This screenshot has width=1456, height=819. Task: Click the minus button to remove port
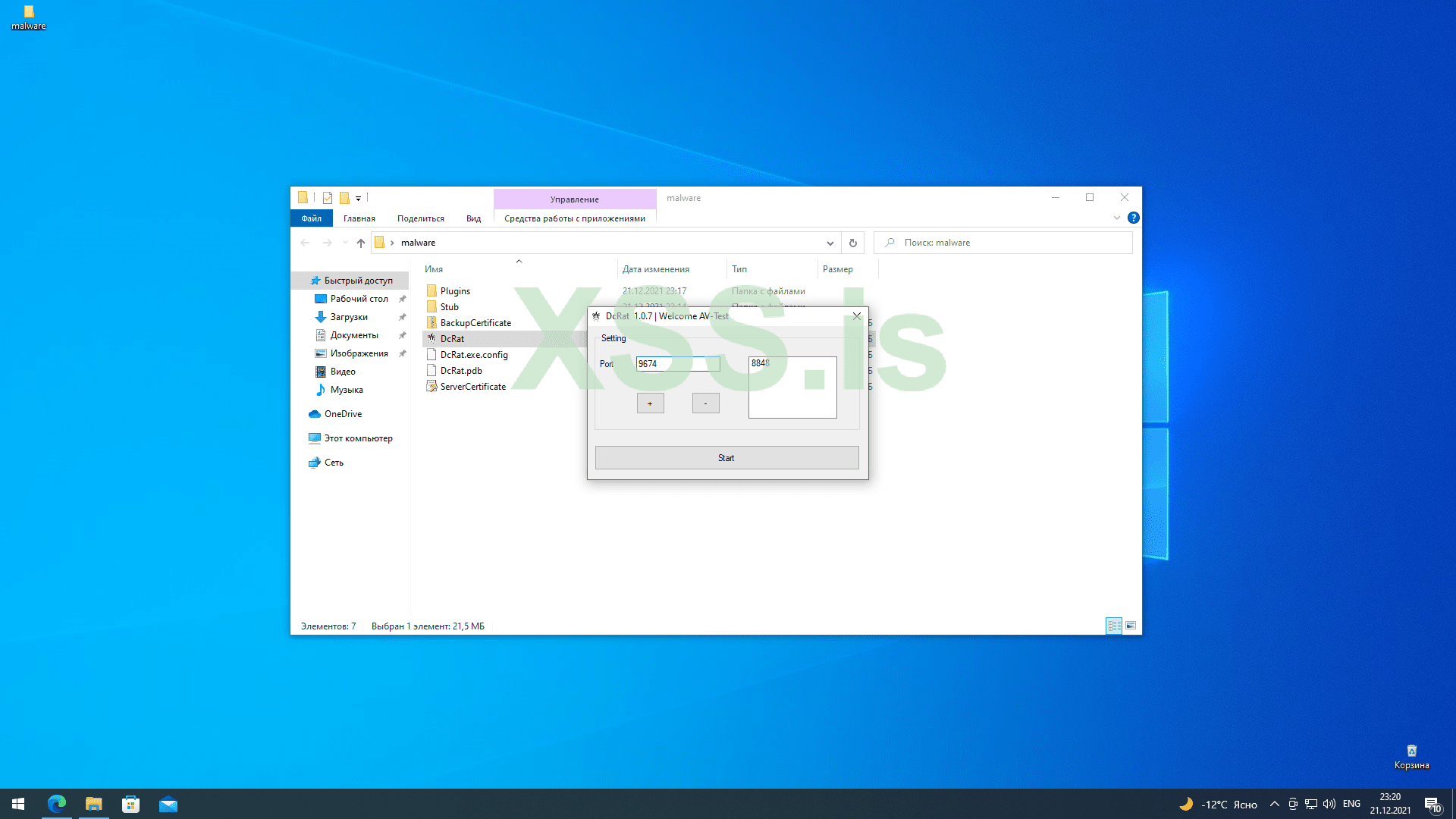(705, 403)
